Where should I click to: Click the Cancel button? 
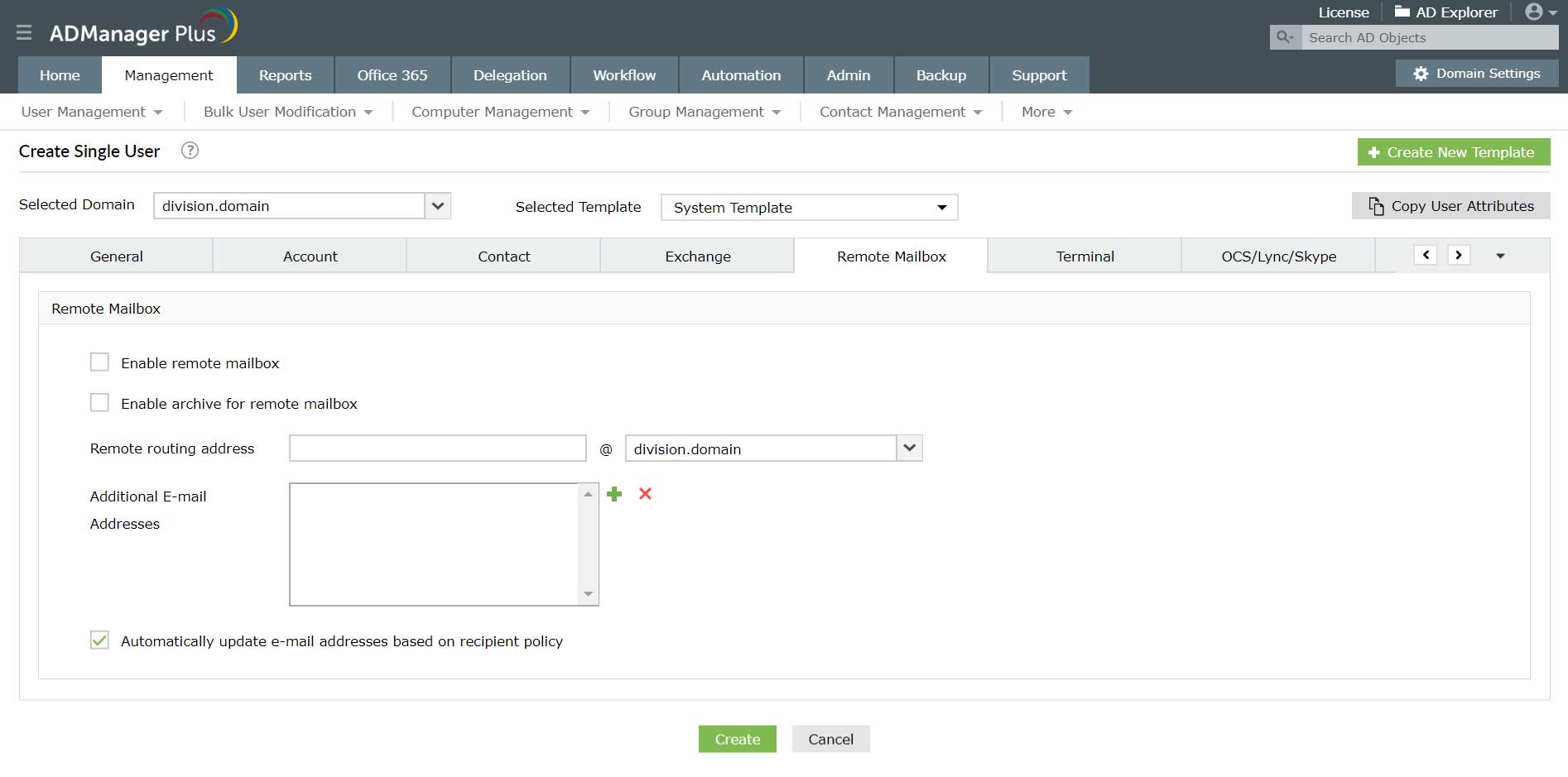(831, 739)
